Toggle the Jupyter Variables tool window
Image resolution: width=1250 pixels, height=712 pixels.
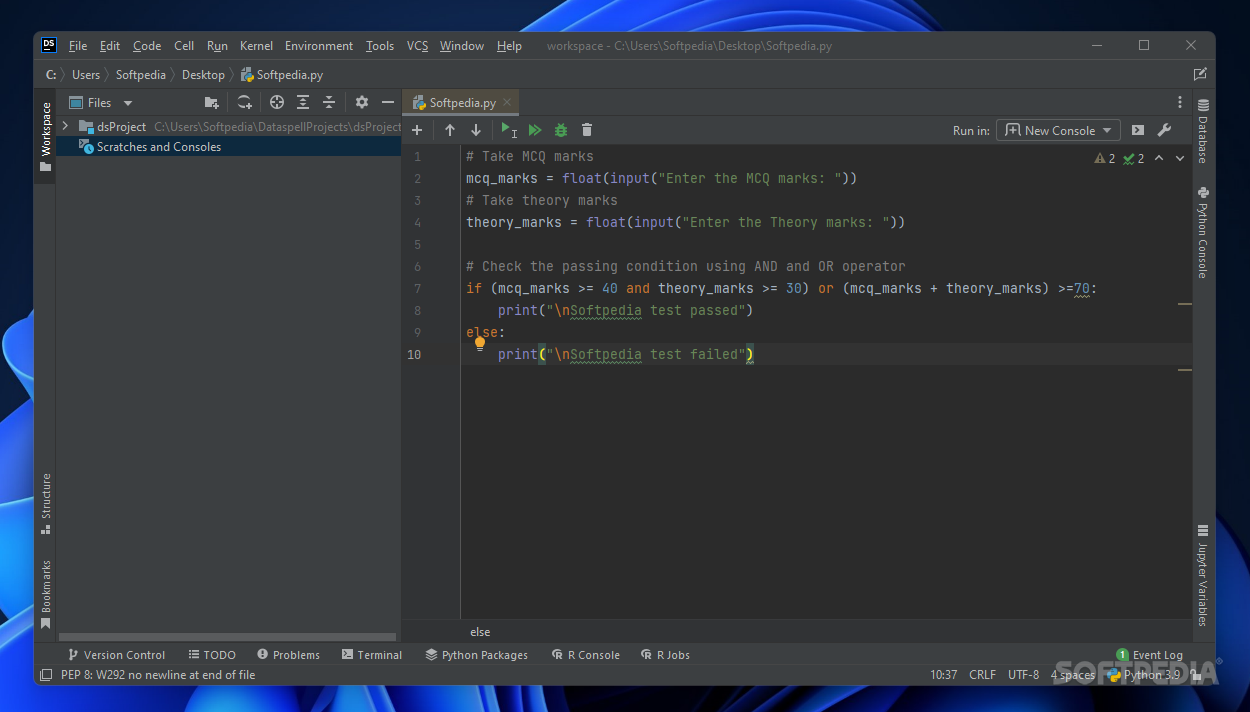click(x=1203, y=575)
